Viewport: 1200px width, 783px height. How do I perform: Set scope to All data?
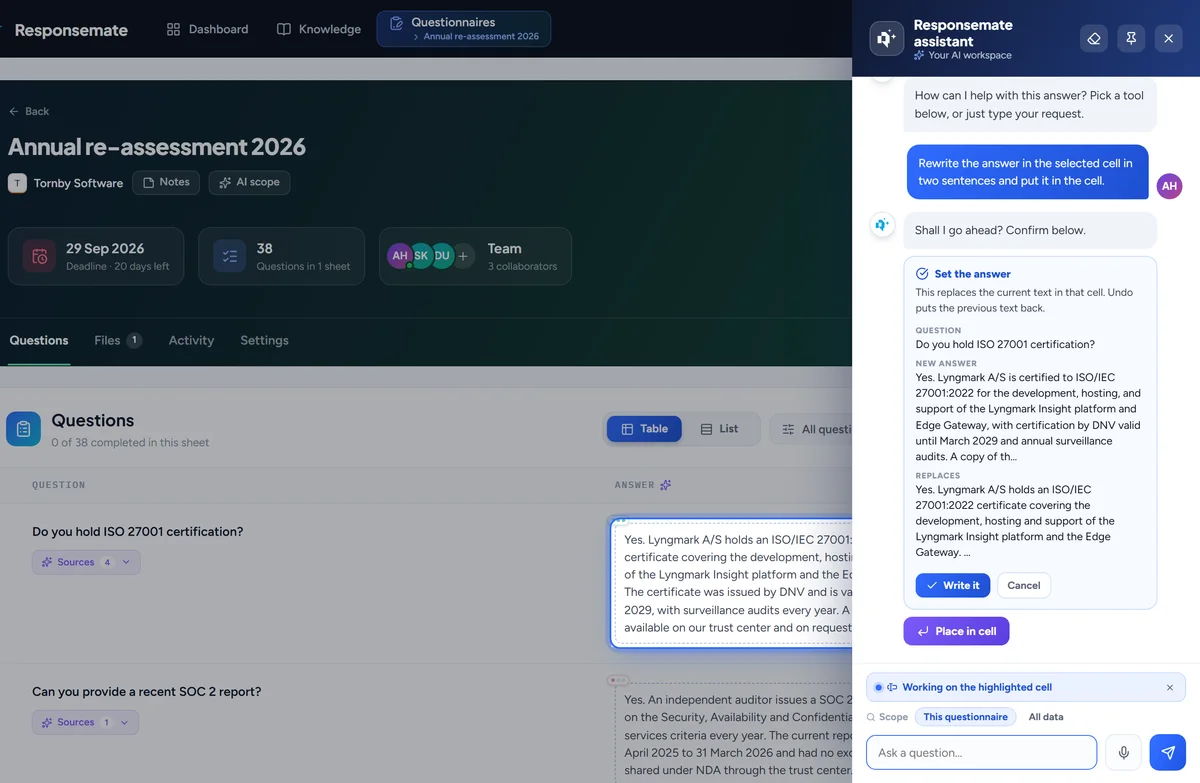(x=1046, y=717)
